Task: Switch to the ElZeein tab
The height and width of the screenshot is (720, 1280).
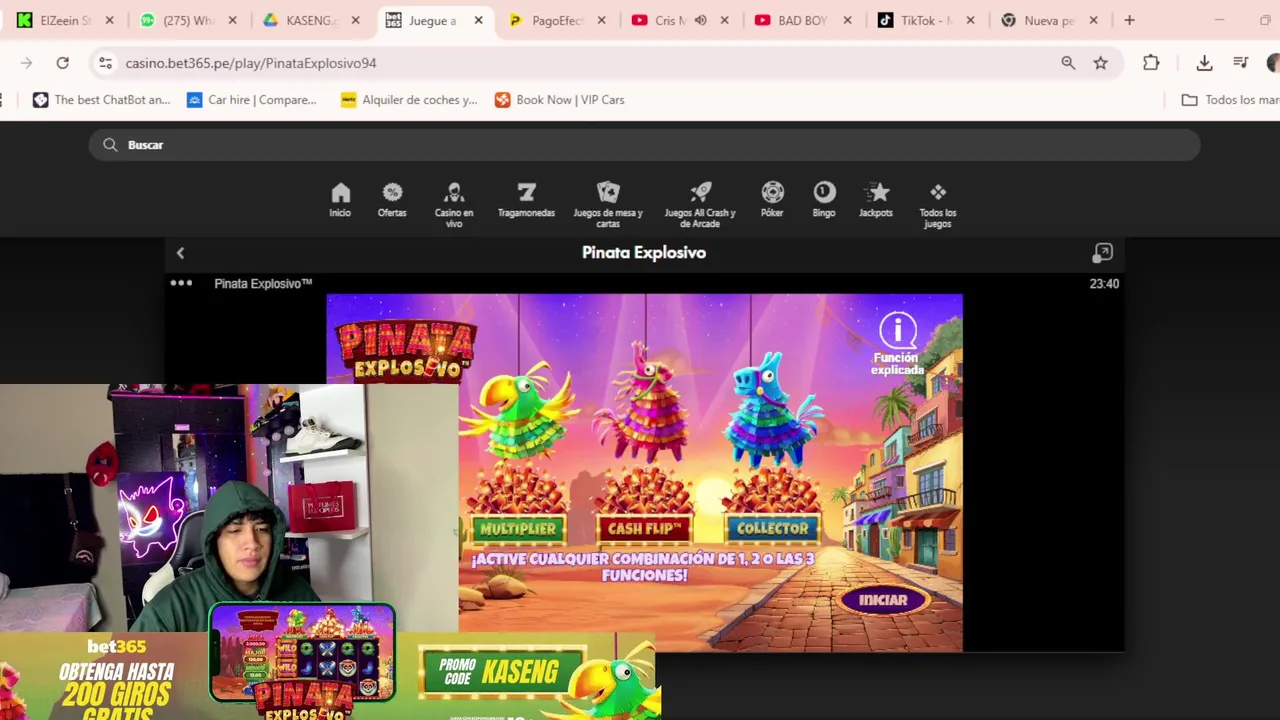Action: point(66,20)
